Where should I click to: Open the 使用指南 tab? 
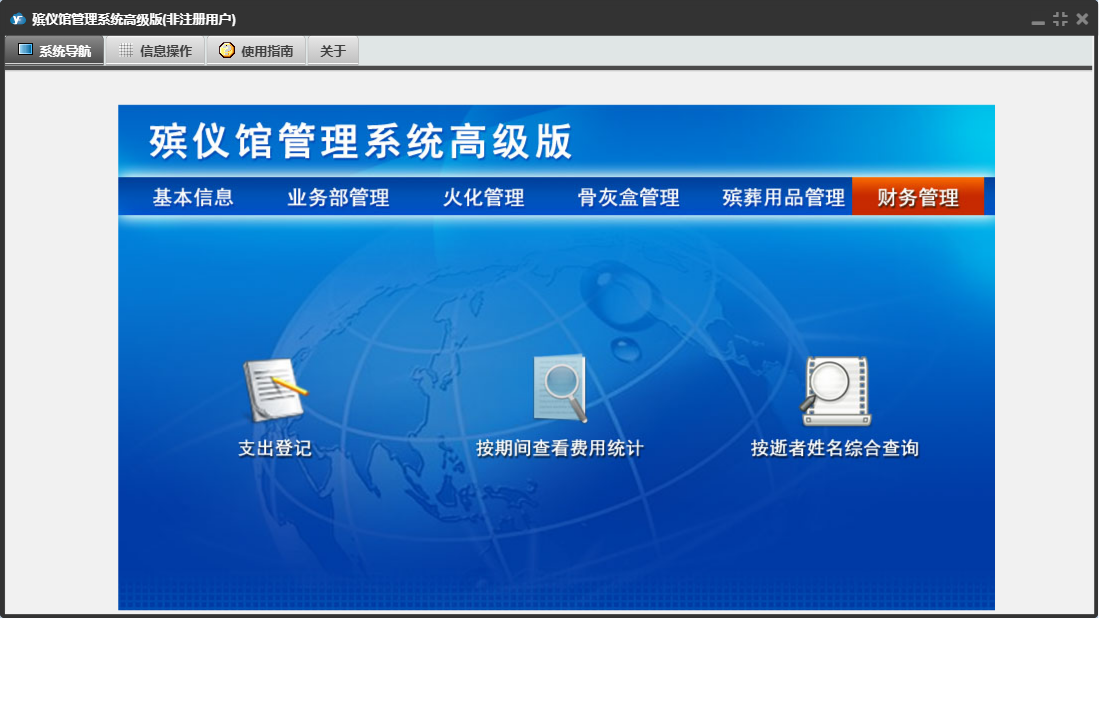[x=257, y=50]
